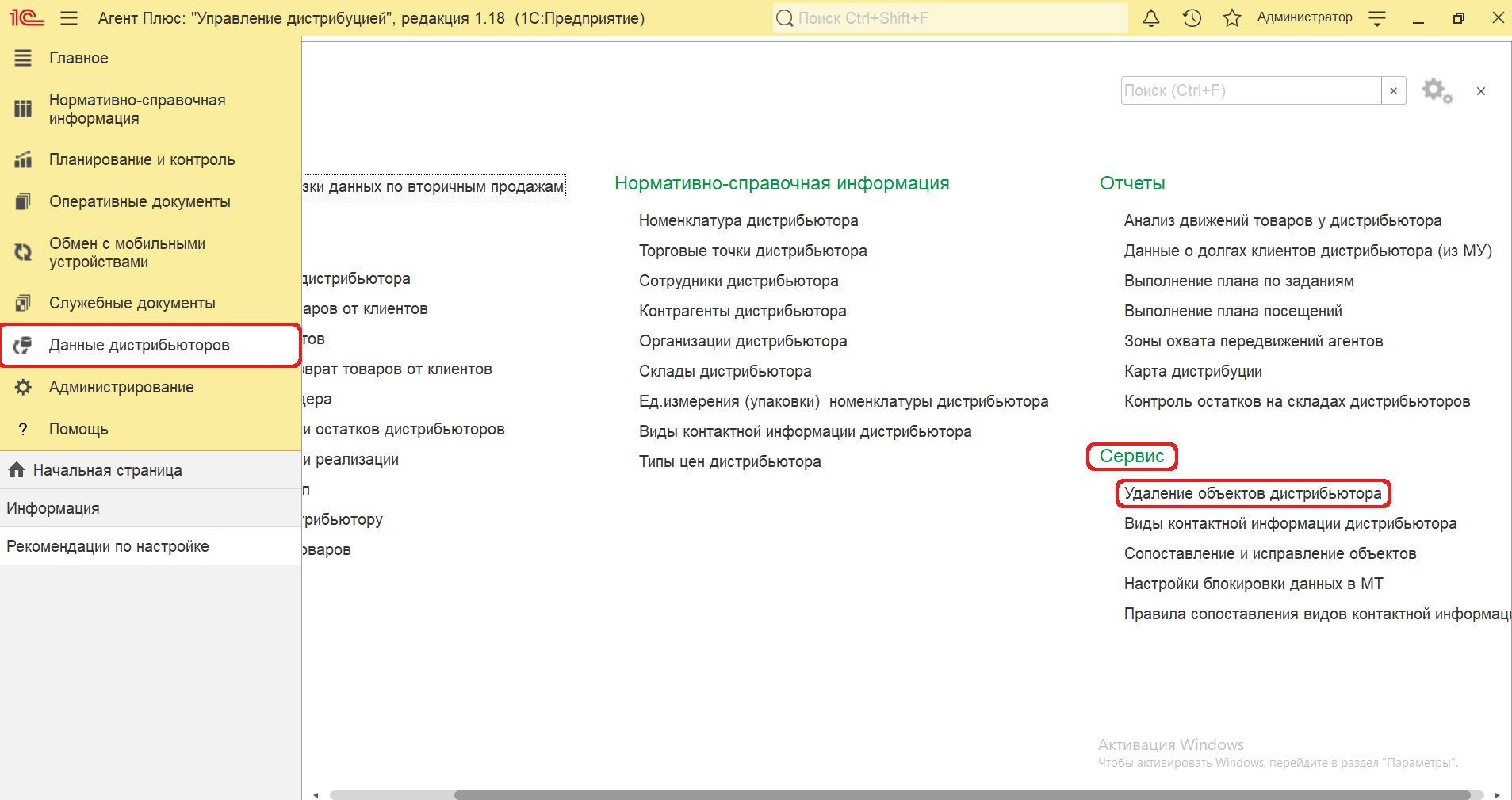Screen dimensions: 1512x800
Task: Open navigation settings gear icon
Action: (x=1437, y=90)
